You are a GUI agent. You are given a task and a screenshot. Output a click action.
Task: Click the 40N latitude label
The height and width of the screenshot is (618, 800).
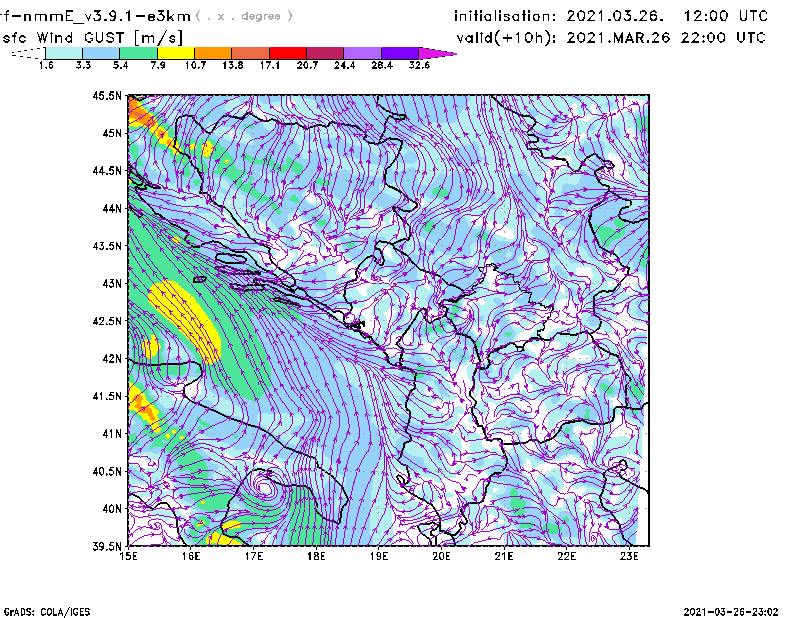(x=112, y=509)
